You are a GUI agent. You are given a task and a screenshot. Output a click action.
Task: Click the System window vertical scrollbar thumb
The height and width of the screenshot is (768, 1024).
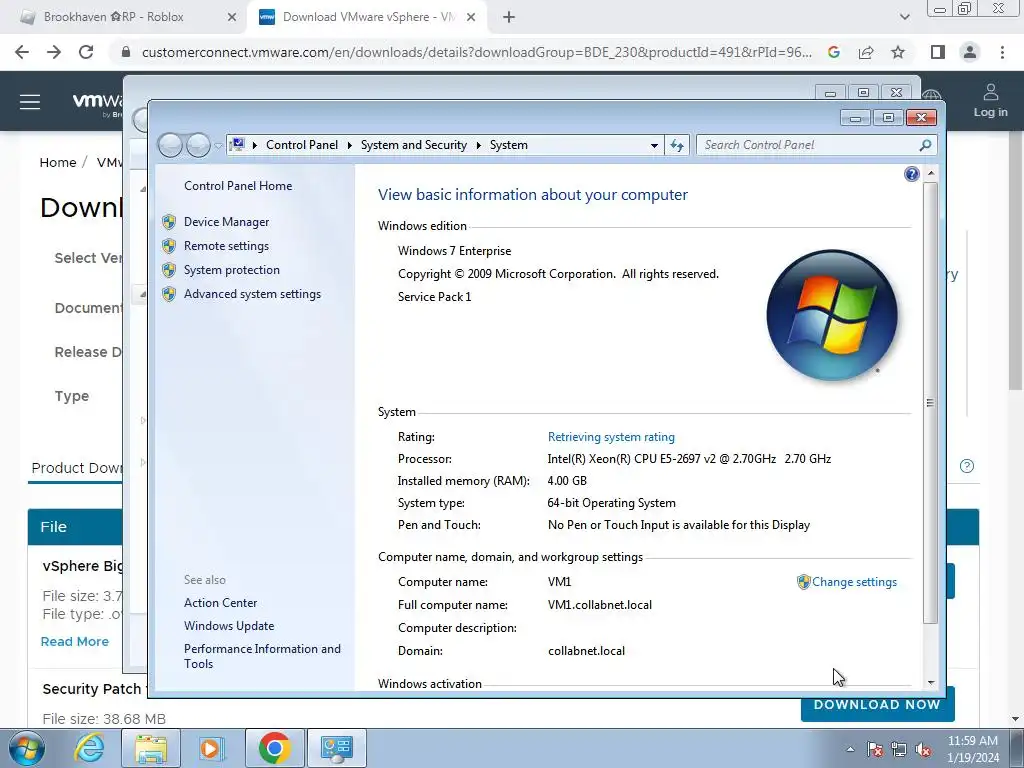931,403
